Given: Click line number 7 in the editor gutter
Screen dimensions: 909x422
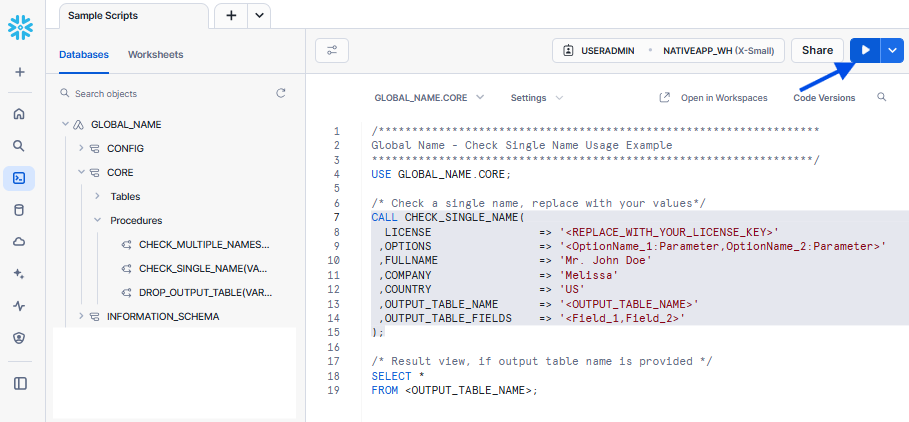Looking at the screenshot, I should point(337,217).
